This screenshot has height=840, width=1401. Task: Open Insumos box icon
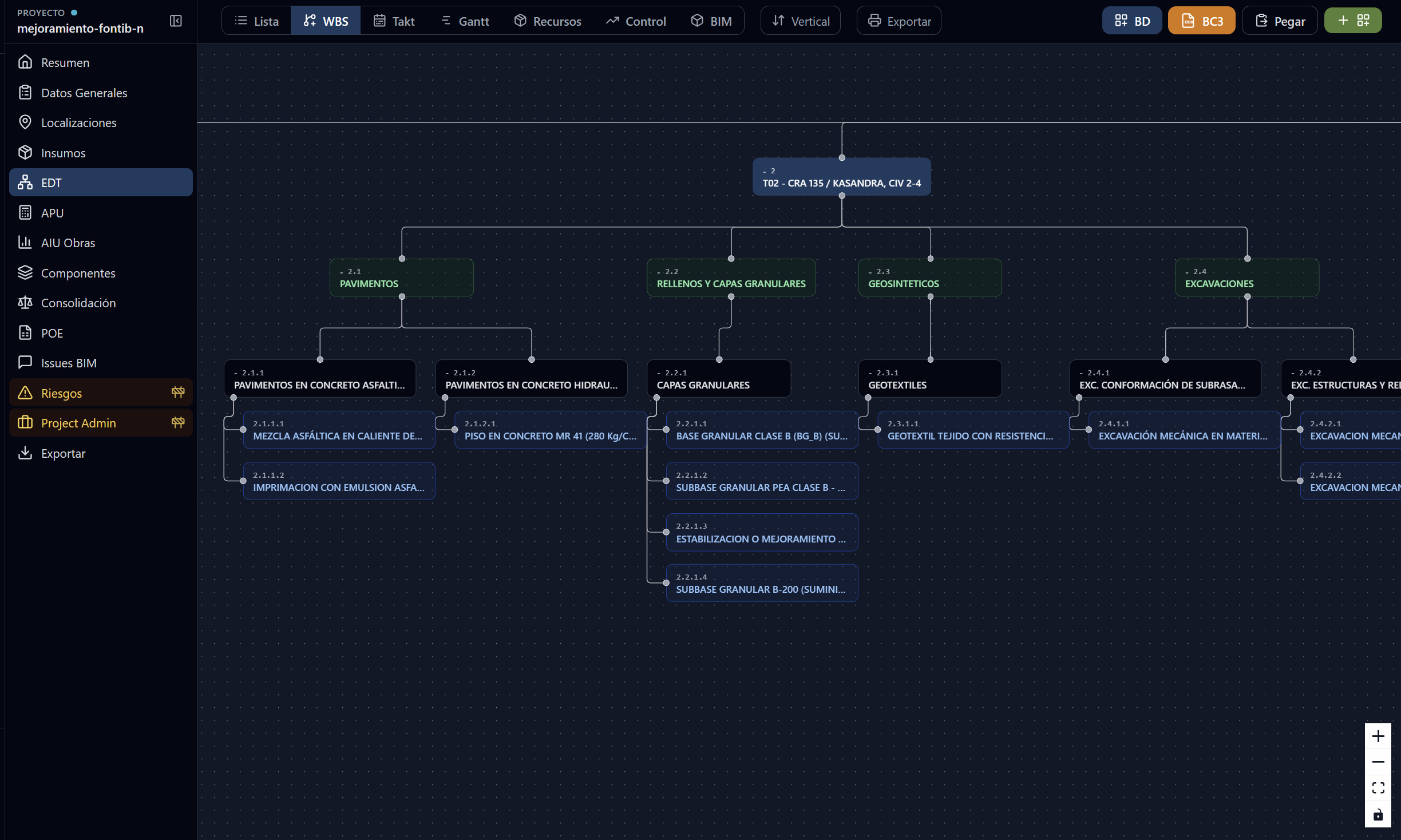pos(25,152)
